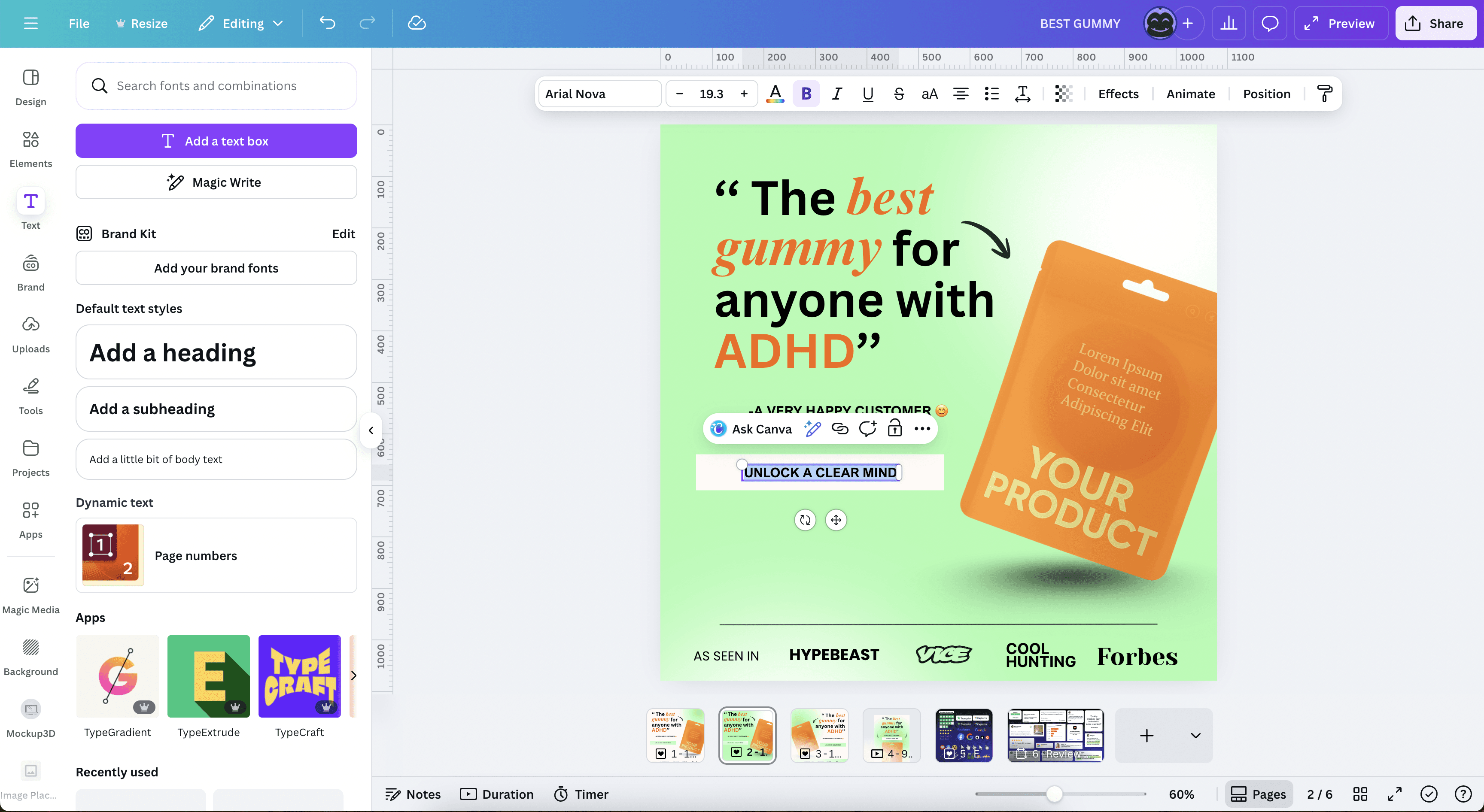Select page 3 thumbnail

point(819,736)
